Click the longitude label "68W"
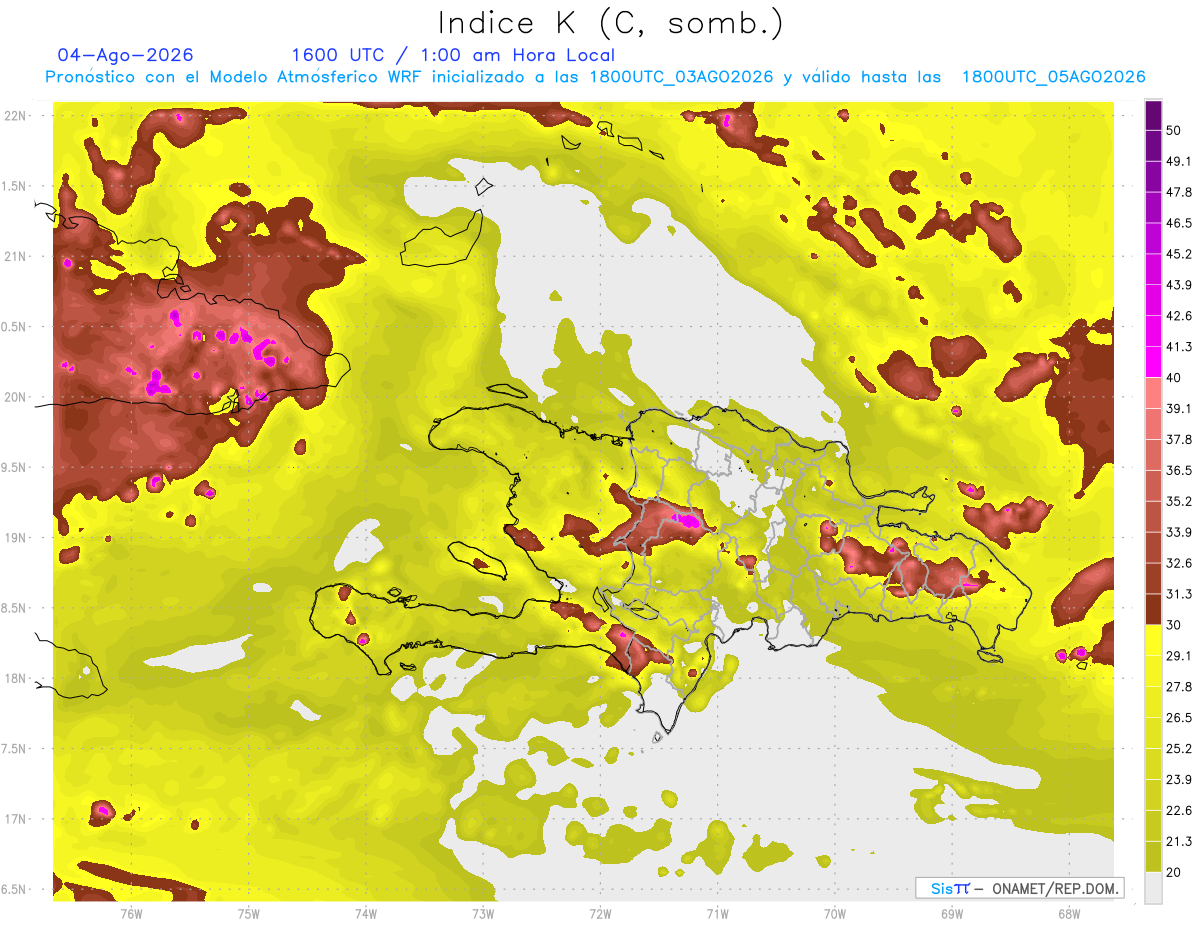Screen dimensions: 1200x927 (x=1069, y=913)
